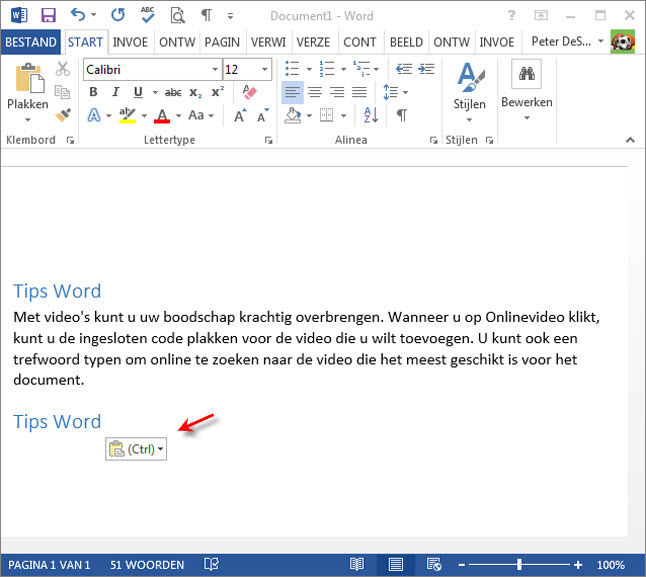Open the Lettertype dialog launcher
Viewport: 646px width, 577px height.
pos(268,140)
